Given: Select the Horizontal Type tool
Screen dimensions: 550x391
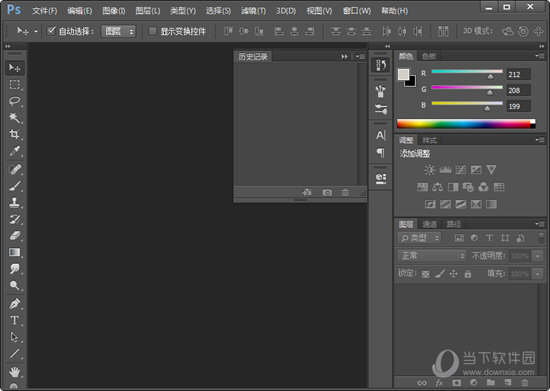Looking at the screenshot, I should coord(14,320).
